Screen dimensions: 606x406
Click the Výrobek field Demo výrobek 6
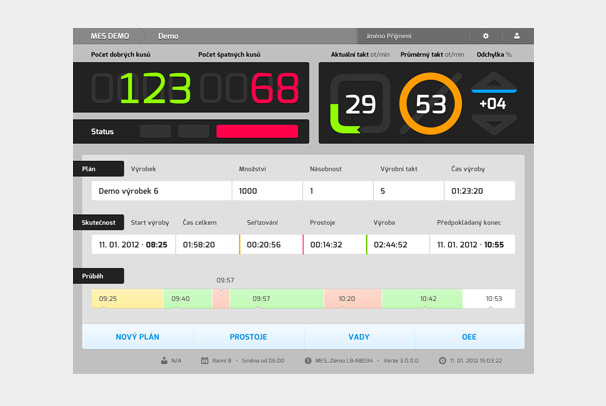pos(160,190)
